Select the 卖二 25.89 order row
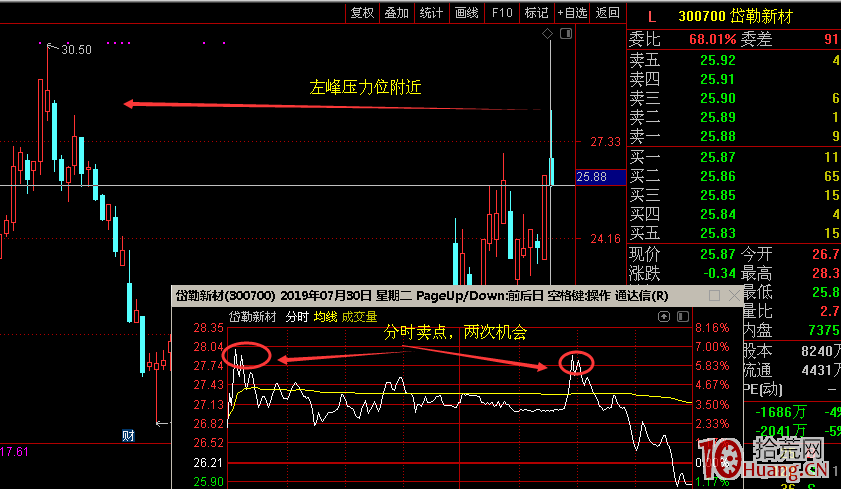Image resolution: width=841 pixels, height=489 pixels. (734, 117)
